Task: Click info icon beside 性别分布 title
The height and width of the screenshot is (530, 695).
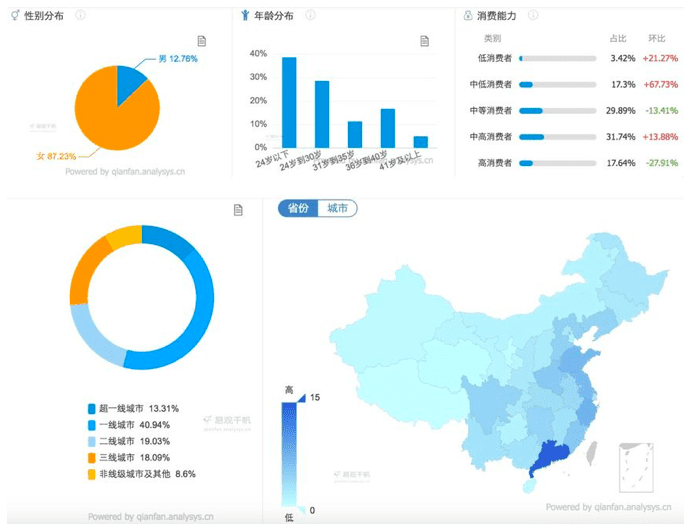Action: point(80,16)
